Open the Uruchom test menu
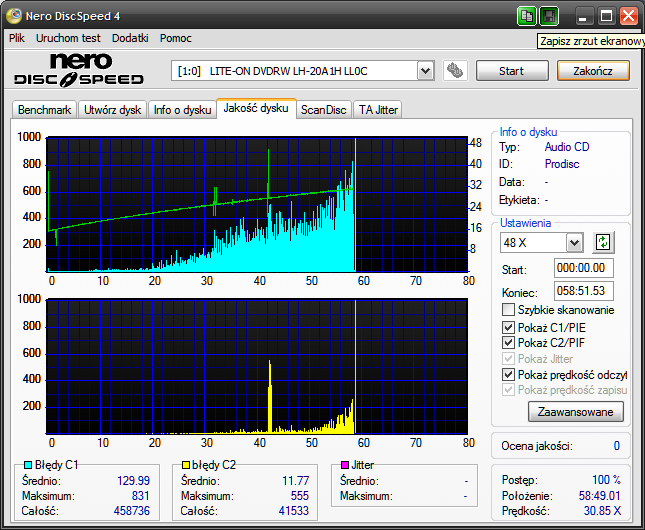Image resolution: width=645 pixels, height=530 pixels. [68, 38]
